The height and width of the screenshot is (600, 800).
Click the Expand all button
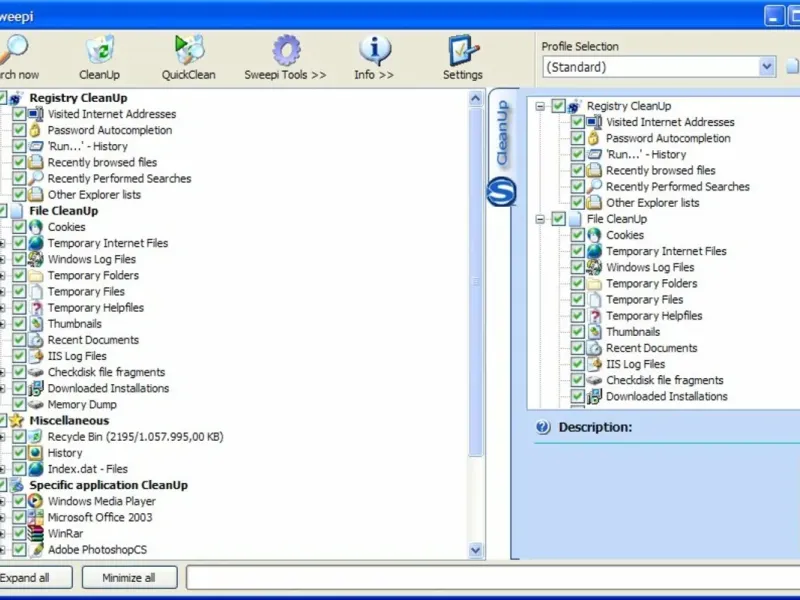[x=35, y=578]
